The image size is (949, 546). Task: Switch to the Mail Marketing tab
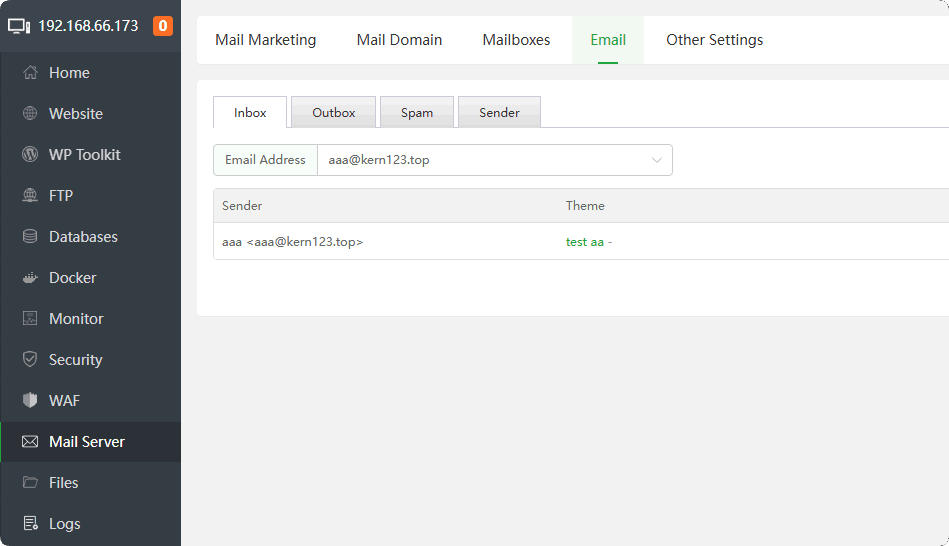pos(265,40)
